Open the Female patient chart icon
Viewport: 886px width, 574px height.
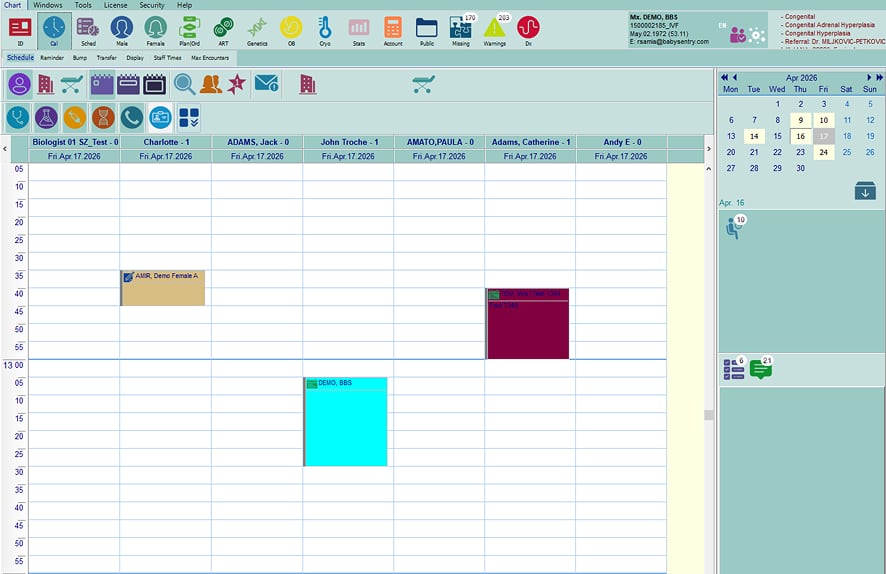(155, 31)
